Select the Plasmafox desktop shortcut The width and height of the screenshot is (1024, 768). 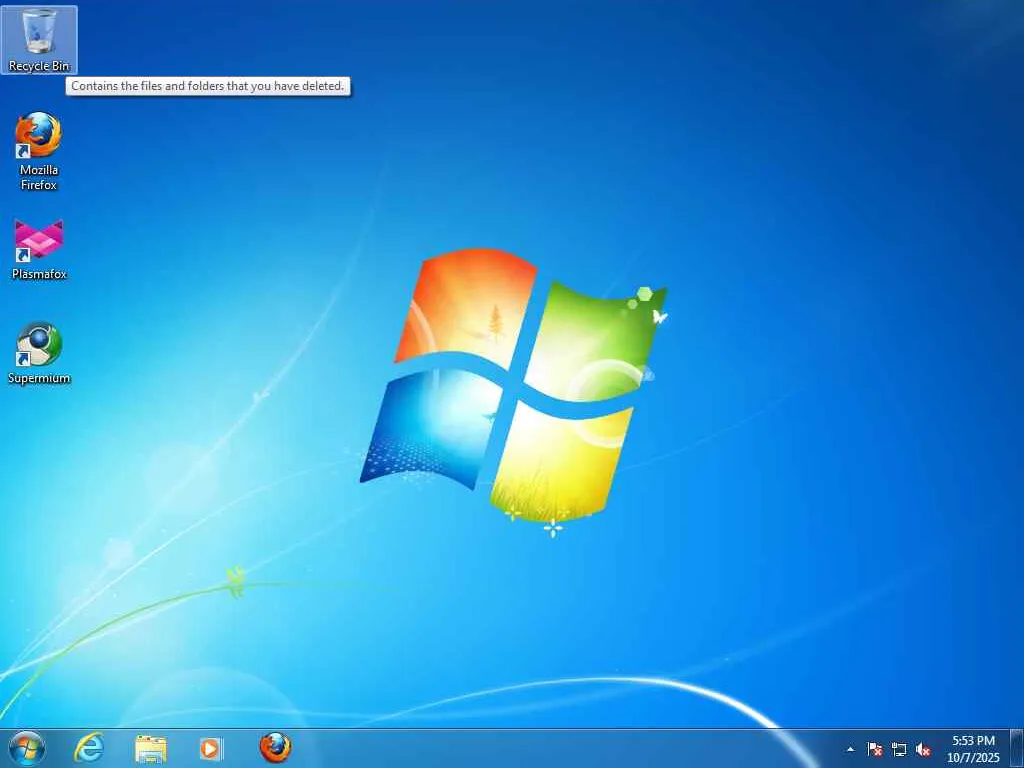(39, 250)
